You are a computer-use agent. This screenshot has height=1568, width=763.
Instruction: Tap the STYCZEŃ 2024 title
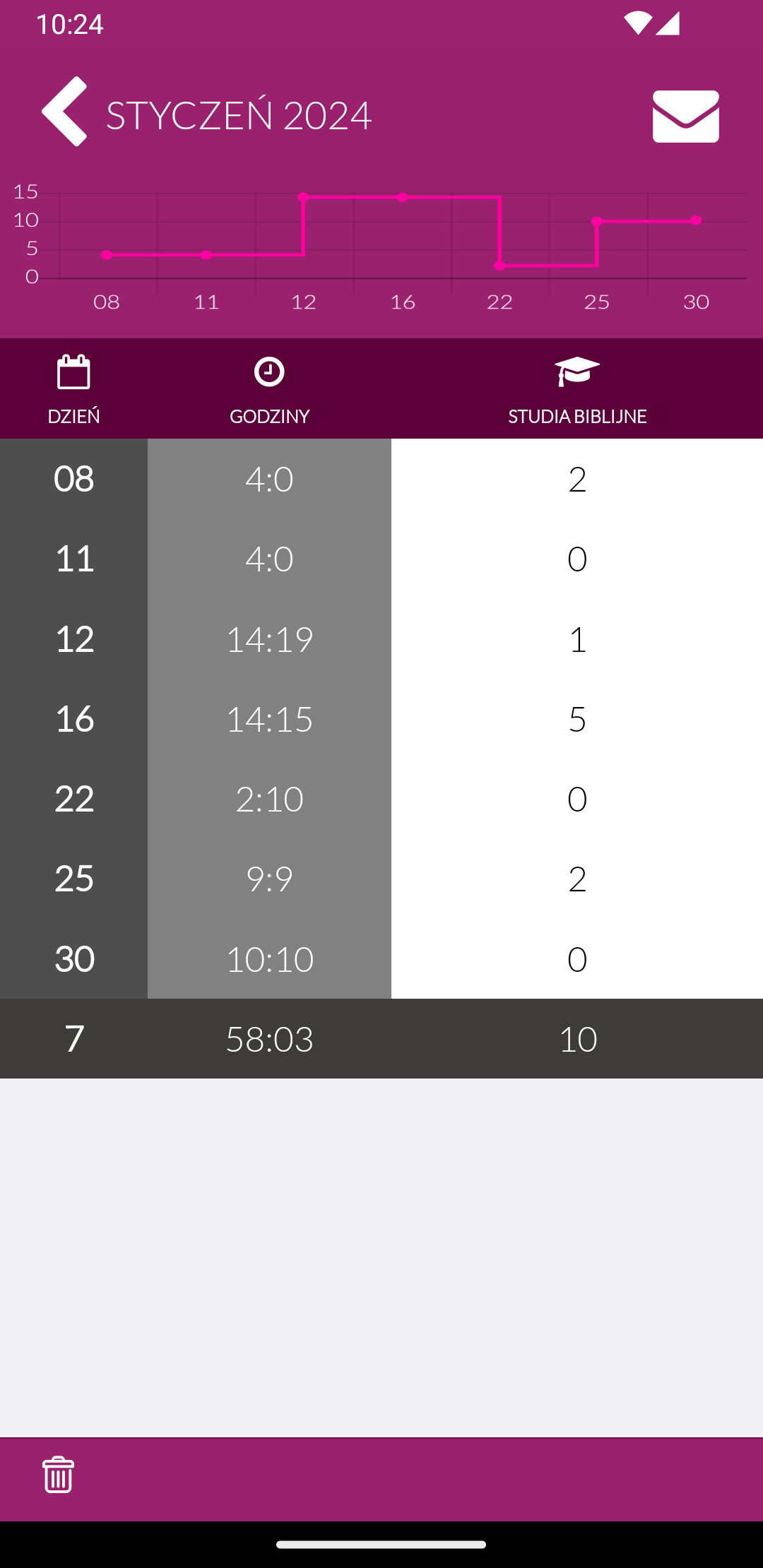click(239, 115)
